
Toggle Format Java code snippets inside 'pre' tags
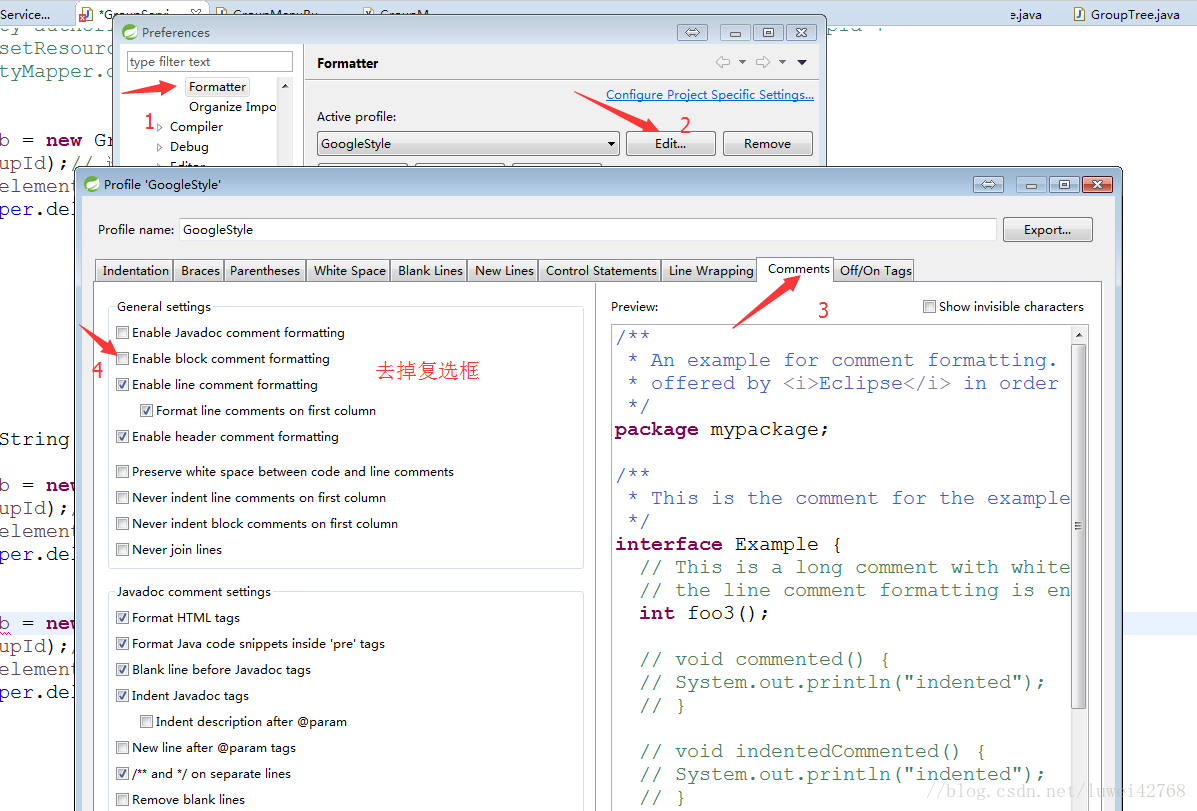click(122, 643)
